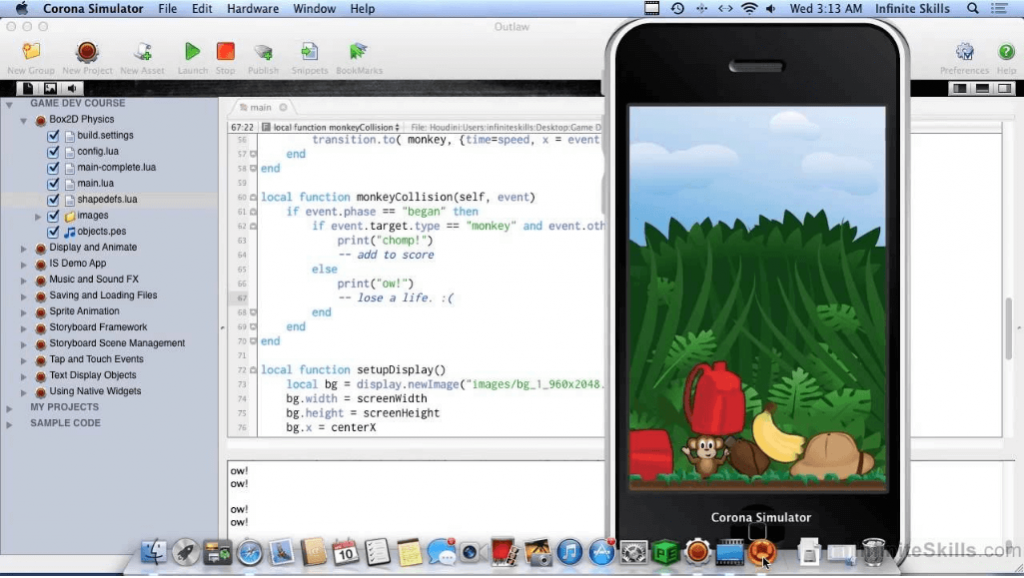
Task: Open the Corona Simulator application menu
Action: [93, 8]
